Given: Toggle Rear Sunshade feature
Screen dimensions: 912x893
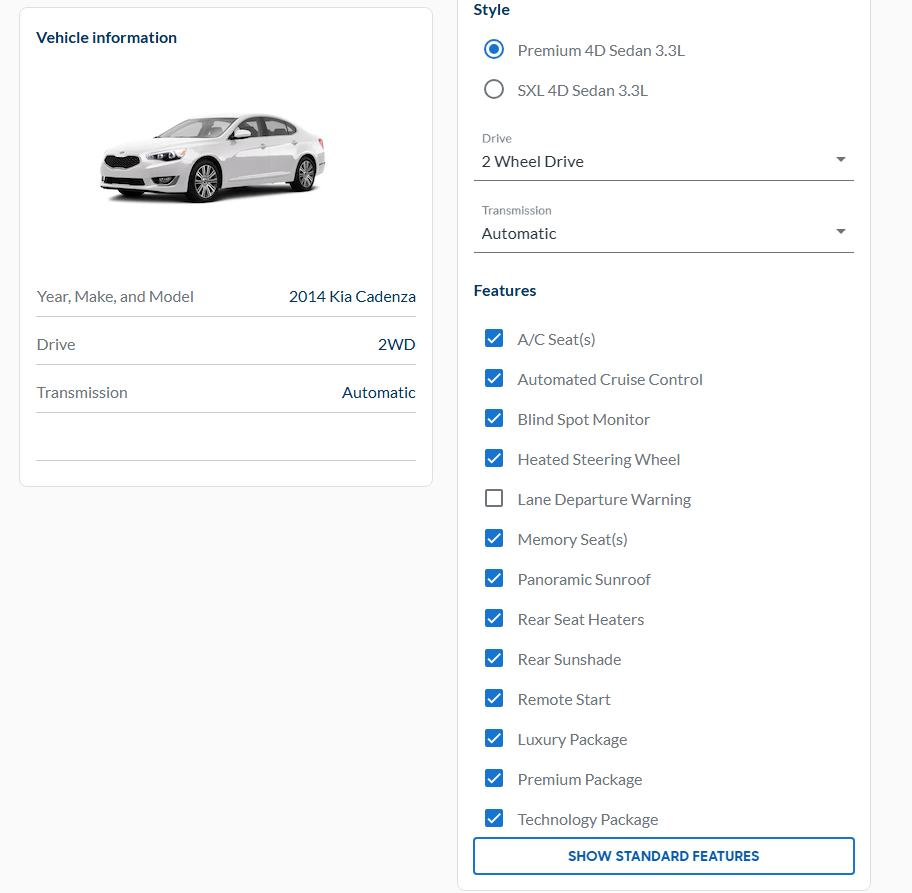Looking at the screenshot, I should (x=494, y=659).
